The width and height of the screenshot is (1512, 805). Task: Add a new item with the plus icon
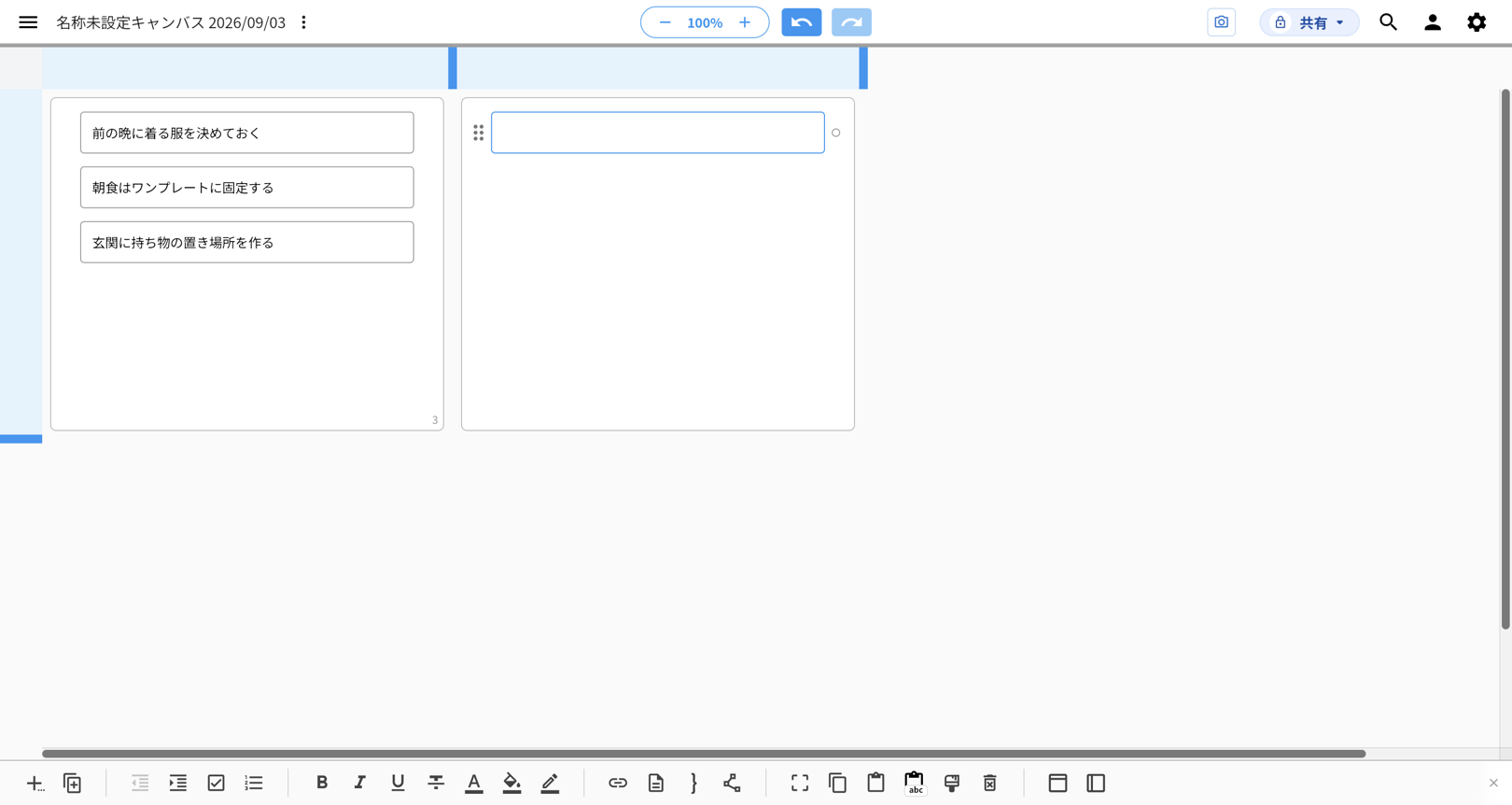[35, 784]
